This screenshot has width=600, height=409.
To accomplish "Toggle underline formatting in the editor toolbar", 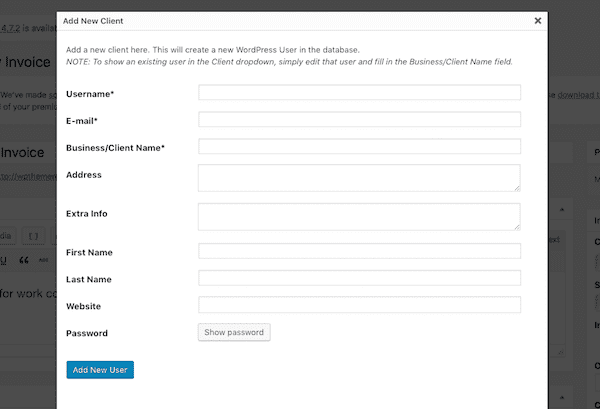I will pos(4,260).
